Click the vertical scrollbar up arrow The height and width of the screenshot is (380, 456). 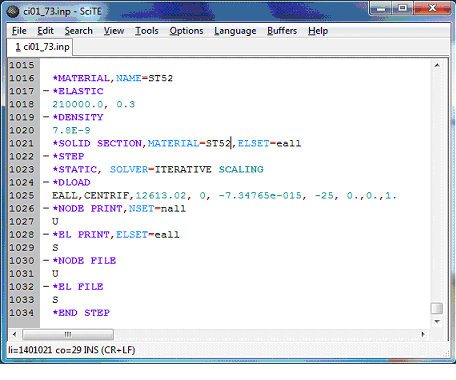coord(437,65)
